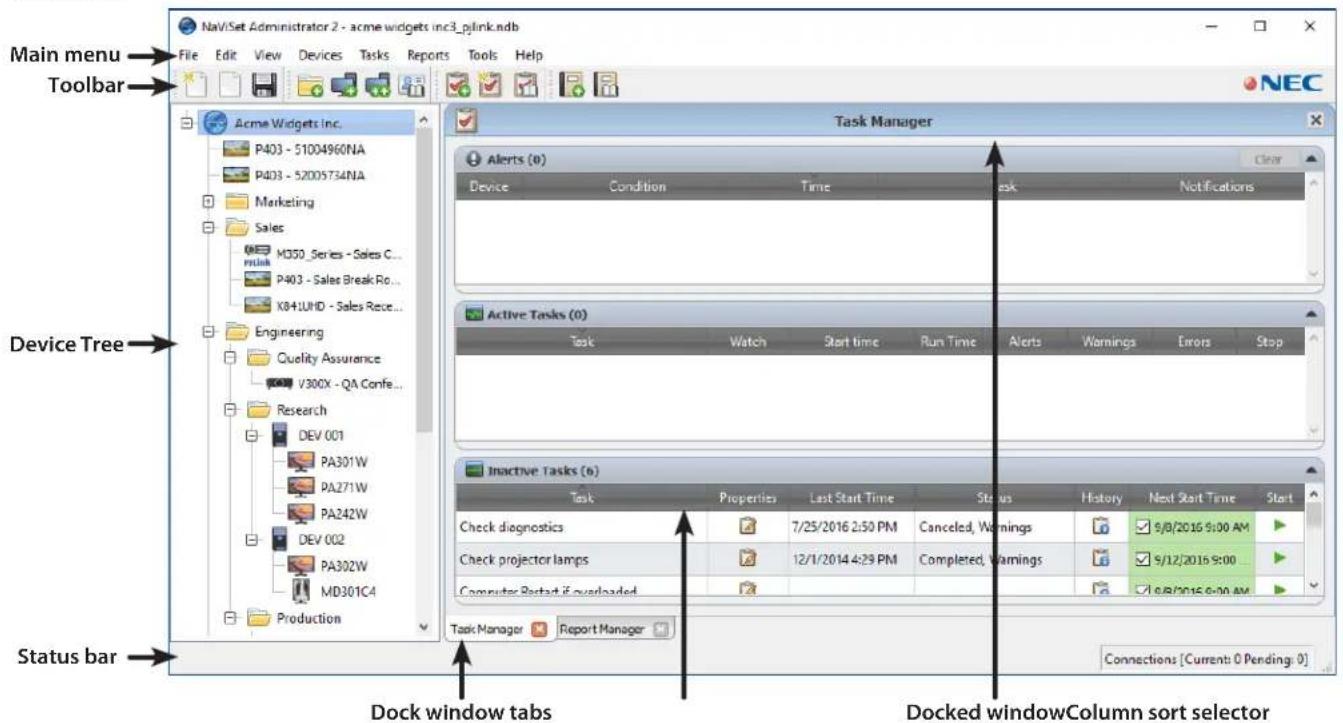Click the Add Folder toolbar icon
This screenshot has width=1343, height=723.
[x=311, y=86]
